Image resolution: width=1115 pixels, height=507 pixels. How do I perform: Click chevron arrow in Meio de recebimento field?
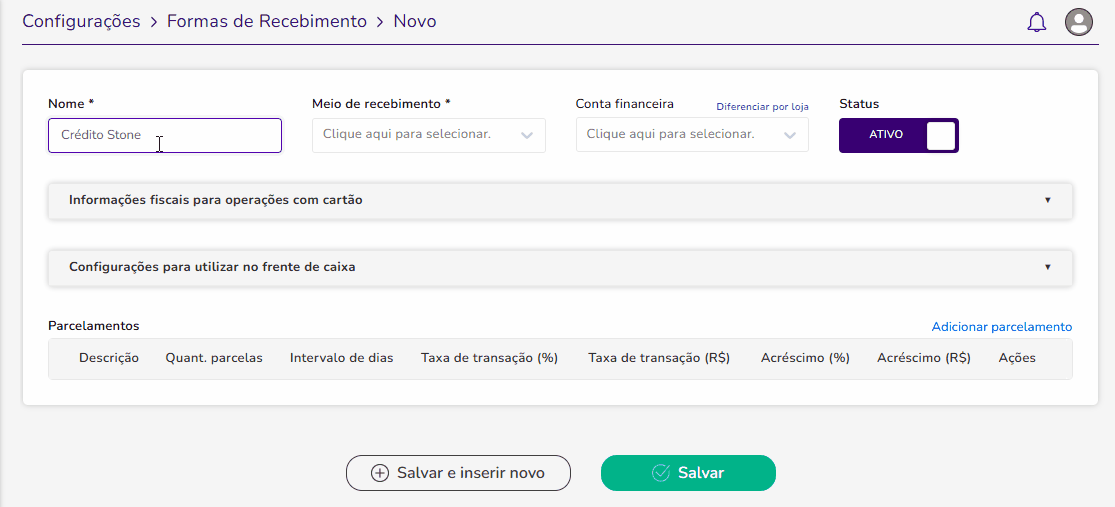point(527,136)
